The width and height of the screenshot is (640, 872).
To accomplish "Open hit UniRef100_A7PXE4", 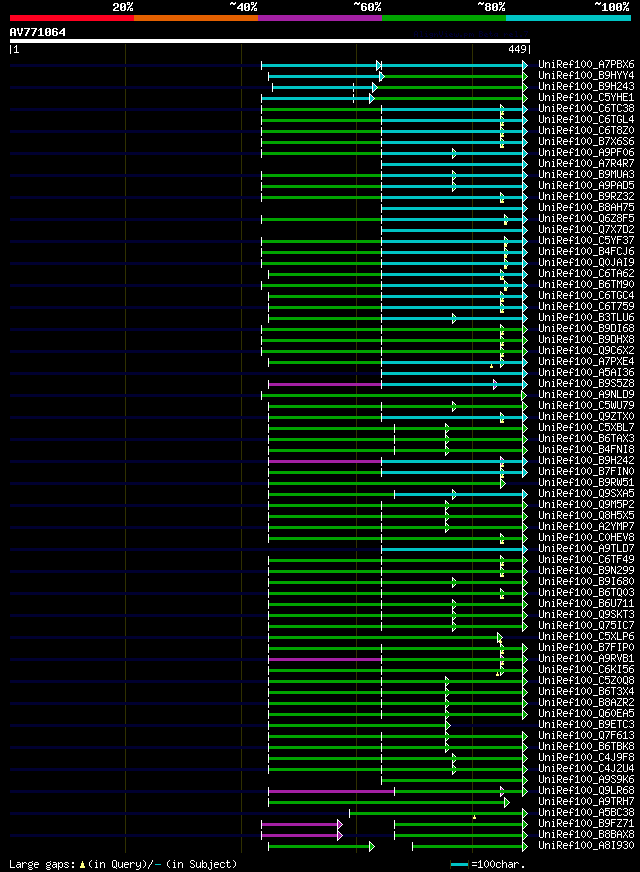I will point(586,362).
